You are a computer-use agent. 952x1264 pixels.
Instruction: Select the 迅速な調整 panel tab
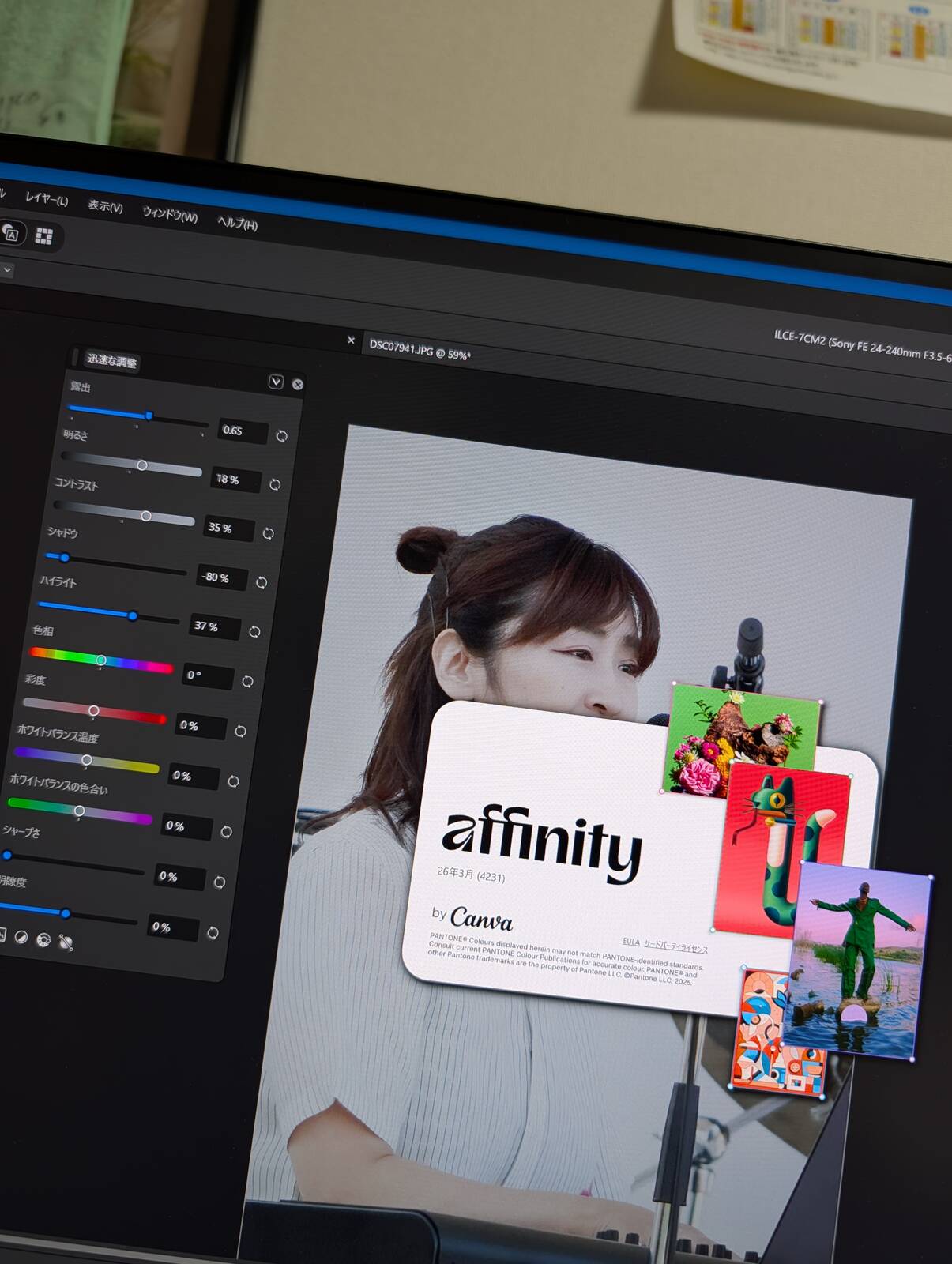click(111, 361)
